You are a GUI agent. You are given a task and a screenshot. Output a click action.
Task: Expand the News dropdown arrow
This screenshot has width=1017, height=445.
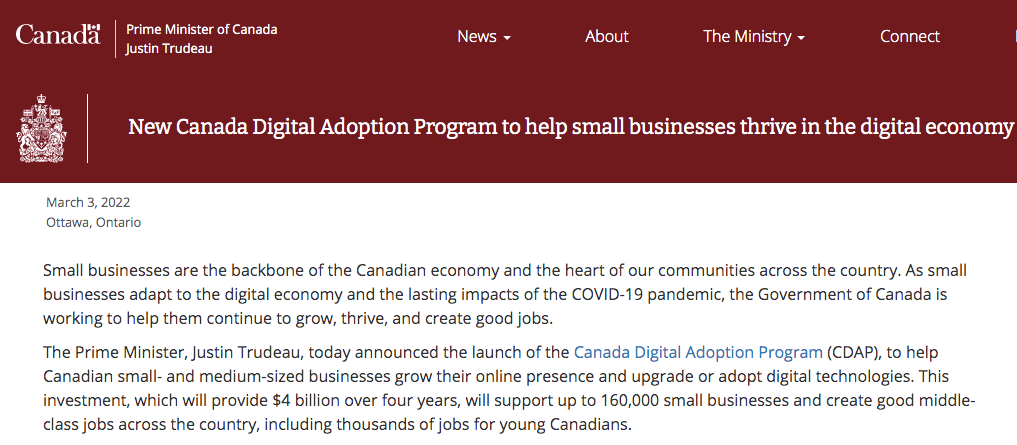[x=507, y=38]
